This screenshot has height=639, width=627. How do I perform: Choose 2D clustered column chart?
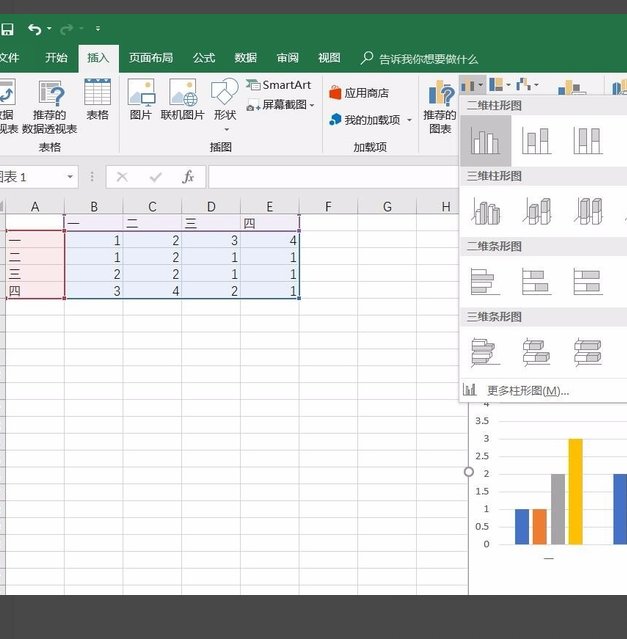click(485, 140)
